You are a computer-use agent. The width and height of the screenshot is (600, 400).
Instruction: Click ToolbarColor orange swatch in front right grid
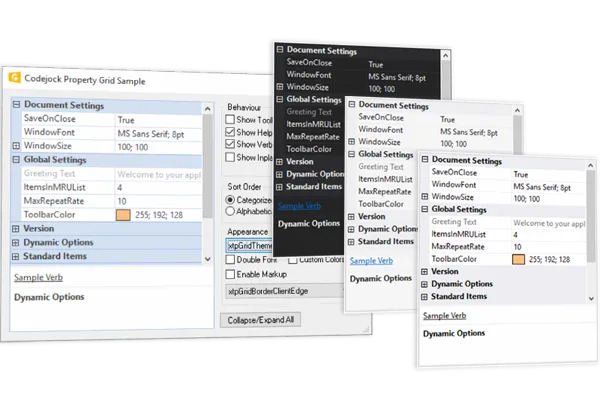(x=518, y=260)
